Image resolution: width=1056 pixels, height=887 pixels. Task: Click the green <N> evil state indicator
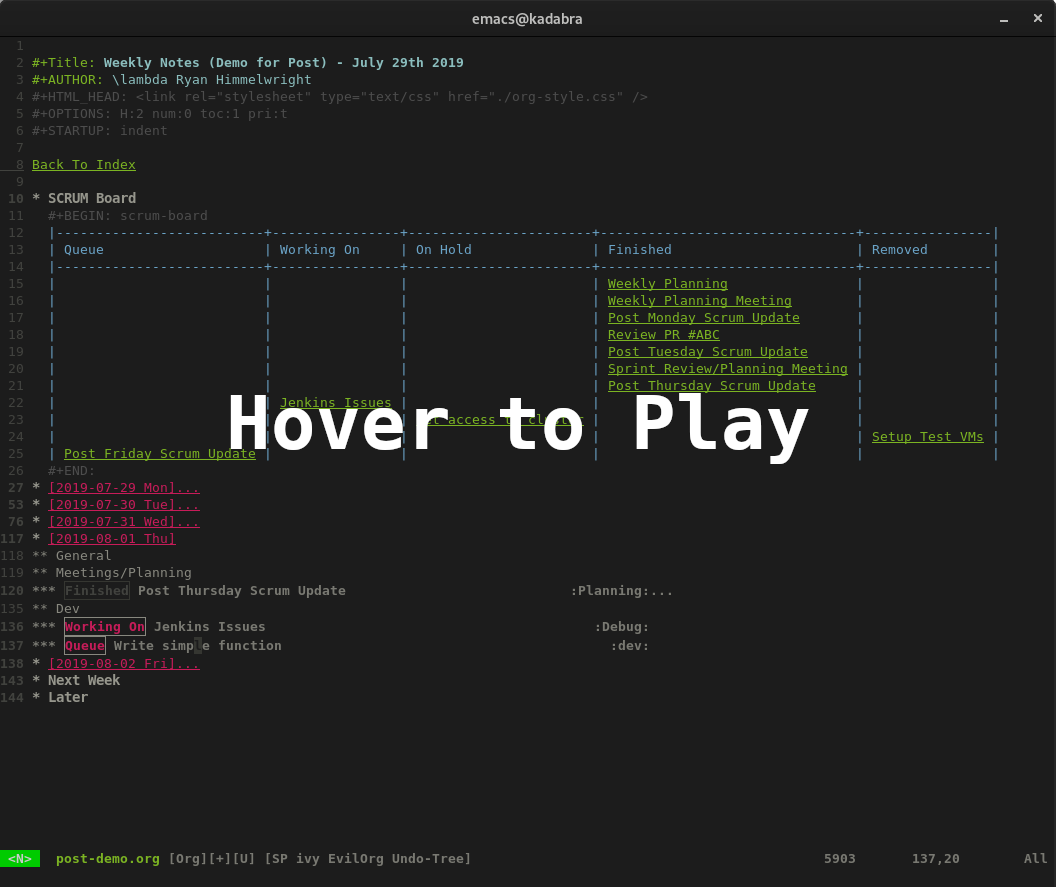pos(19,858)
